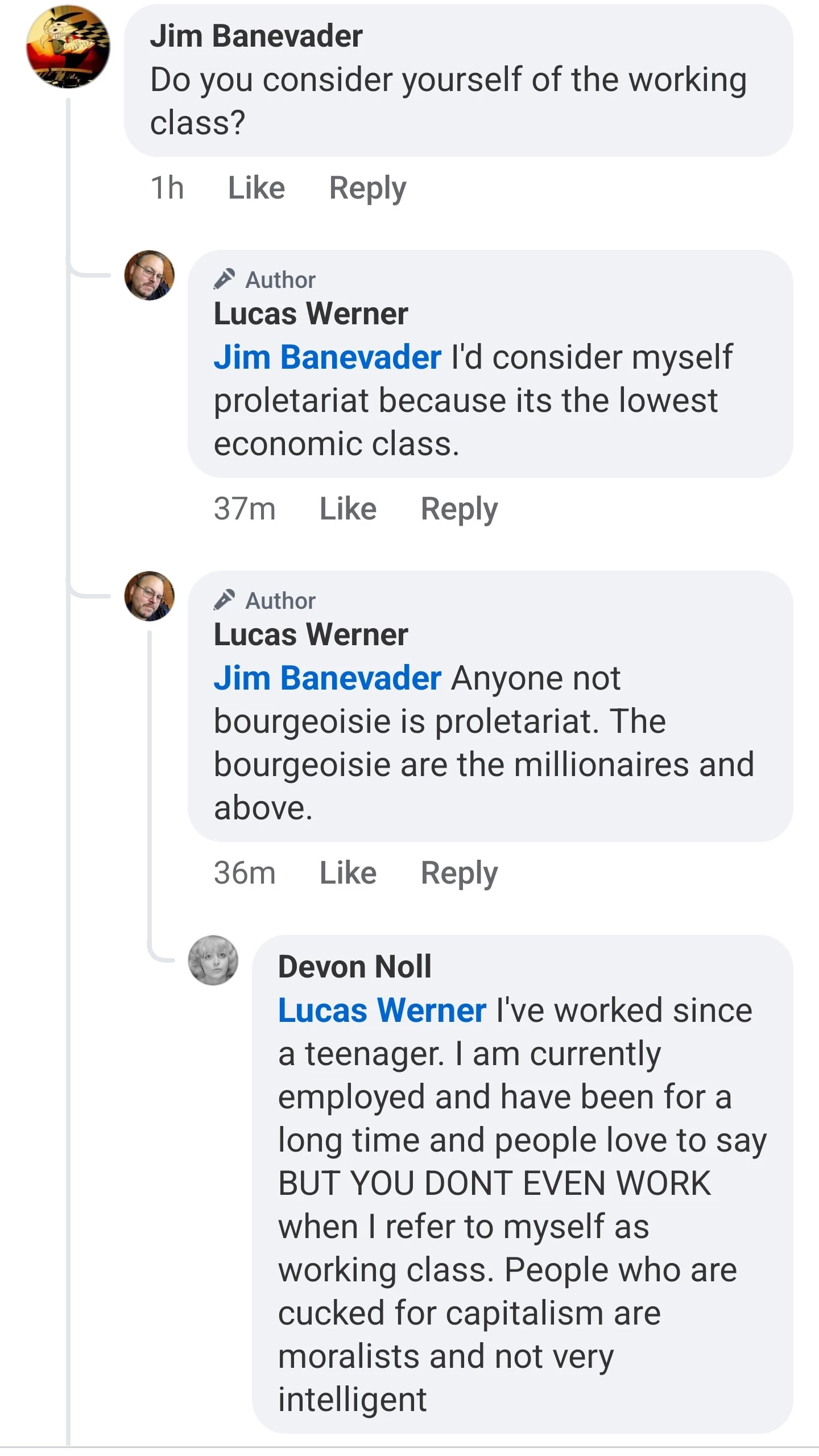
Task: Click the blue Jim Banevader mention before "I'd consider"
Action: [327, 357]
